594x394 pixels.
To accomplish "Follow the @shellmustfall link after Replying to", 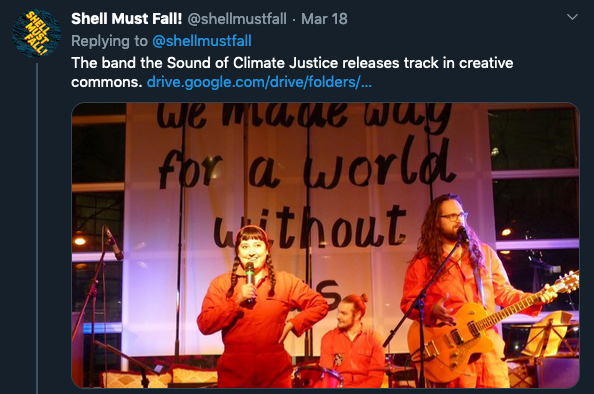I will coord(202,41).
